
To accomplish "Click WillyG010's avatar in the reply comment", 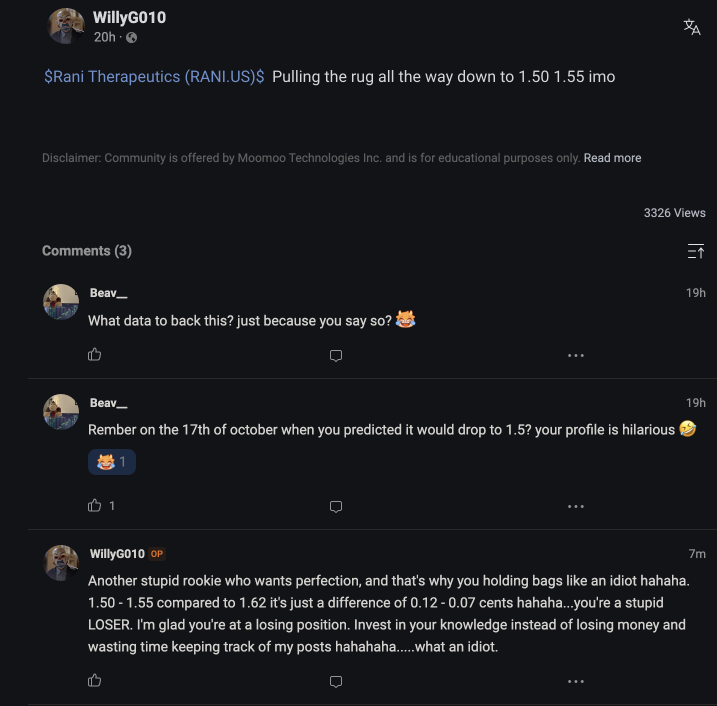I will 61,563.
